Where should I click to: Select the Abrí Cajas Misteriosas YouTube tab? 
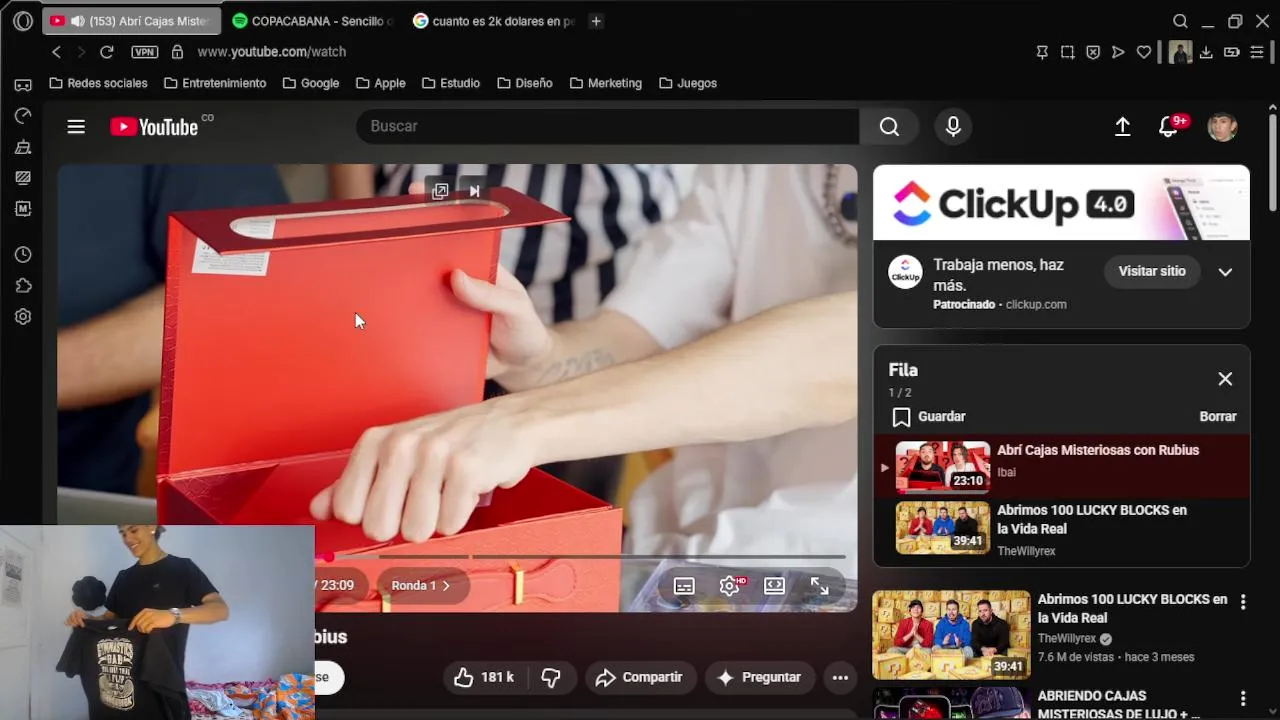tap(131, 21)
